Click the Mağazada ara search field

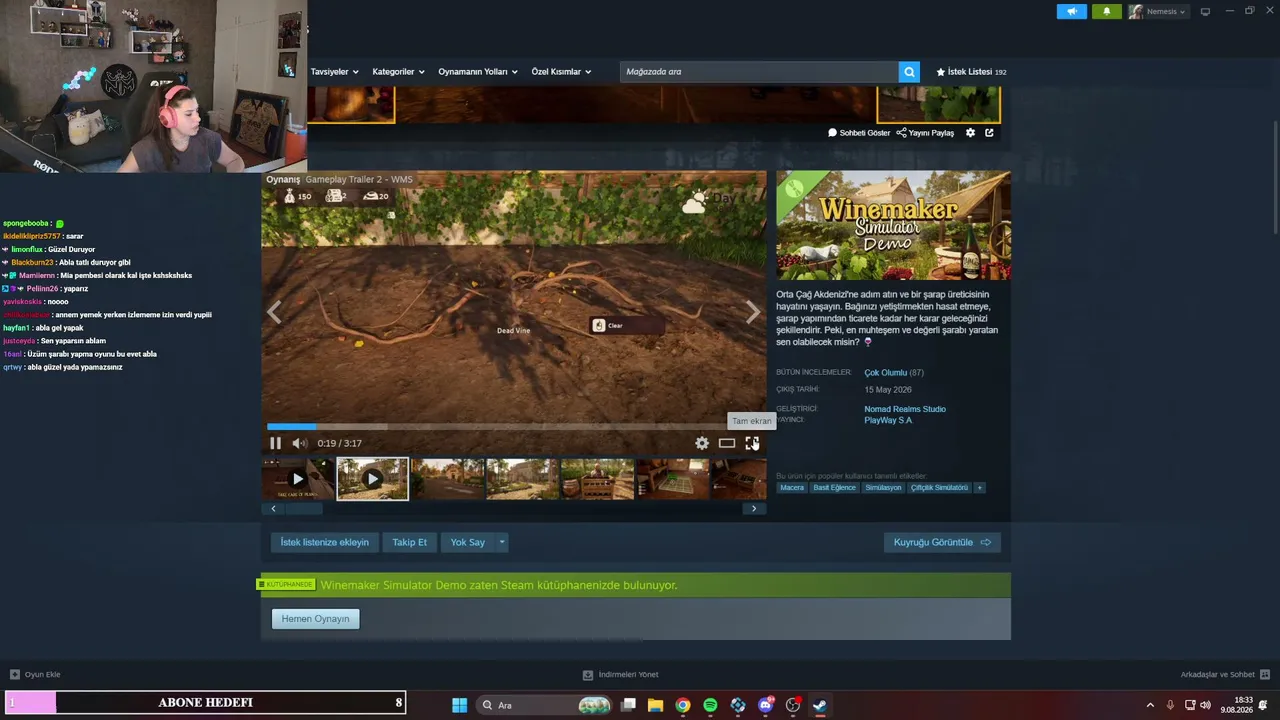(759, 72)
